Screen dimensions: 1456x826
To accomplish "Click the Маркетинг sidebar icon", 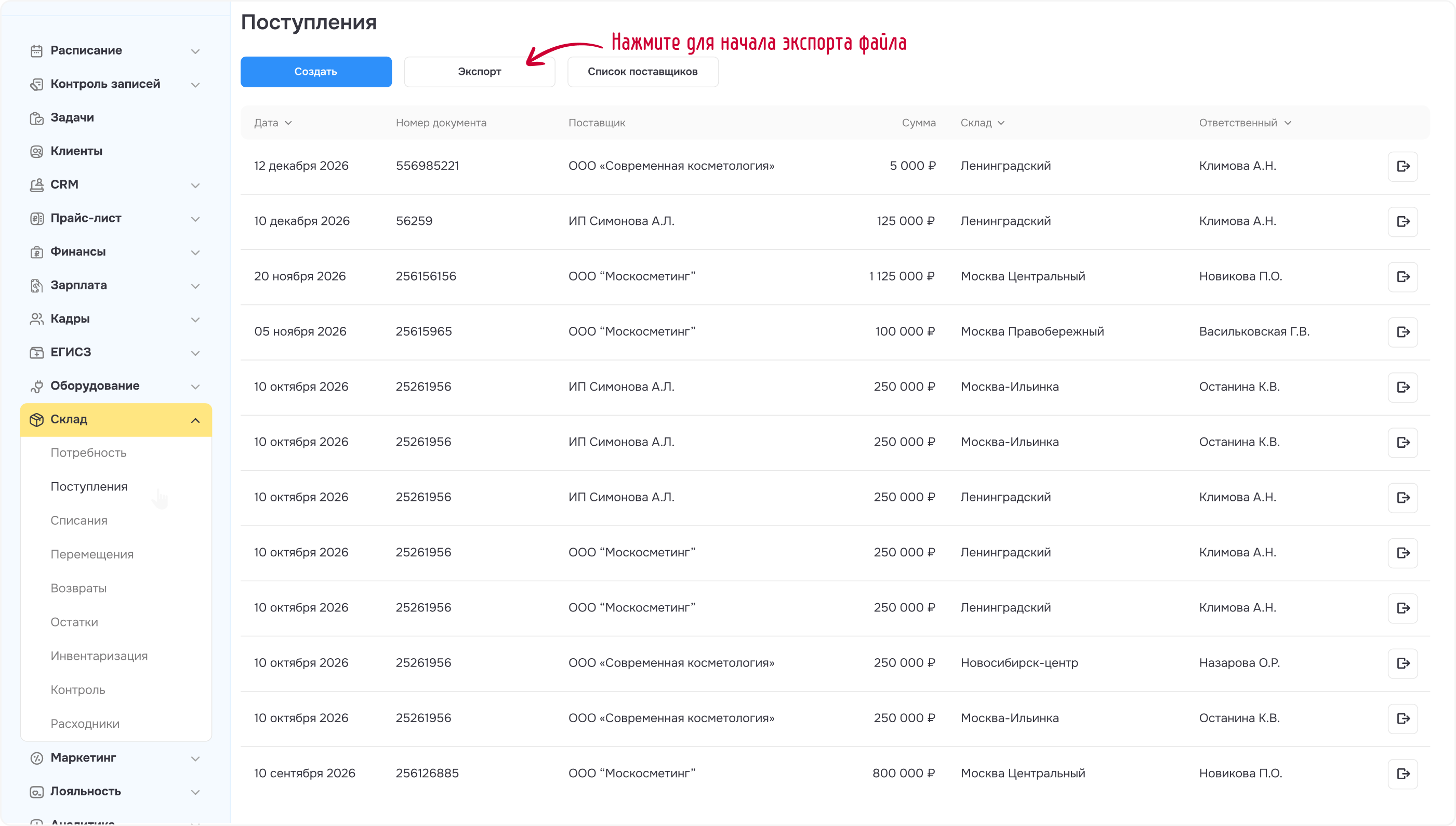I will click(36, 758).
